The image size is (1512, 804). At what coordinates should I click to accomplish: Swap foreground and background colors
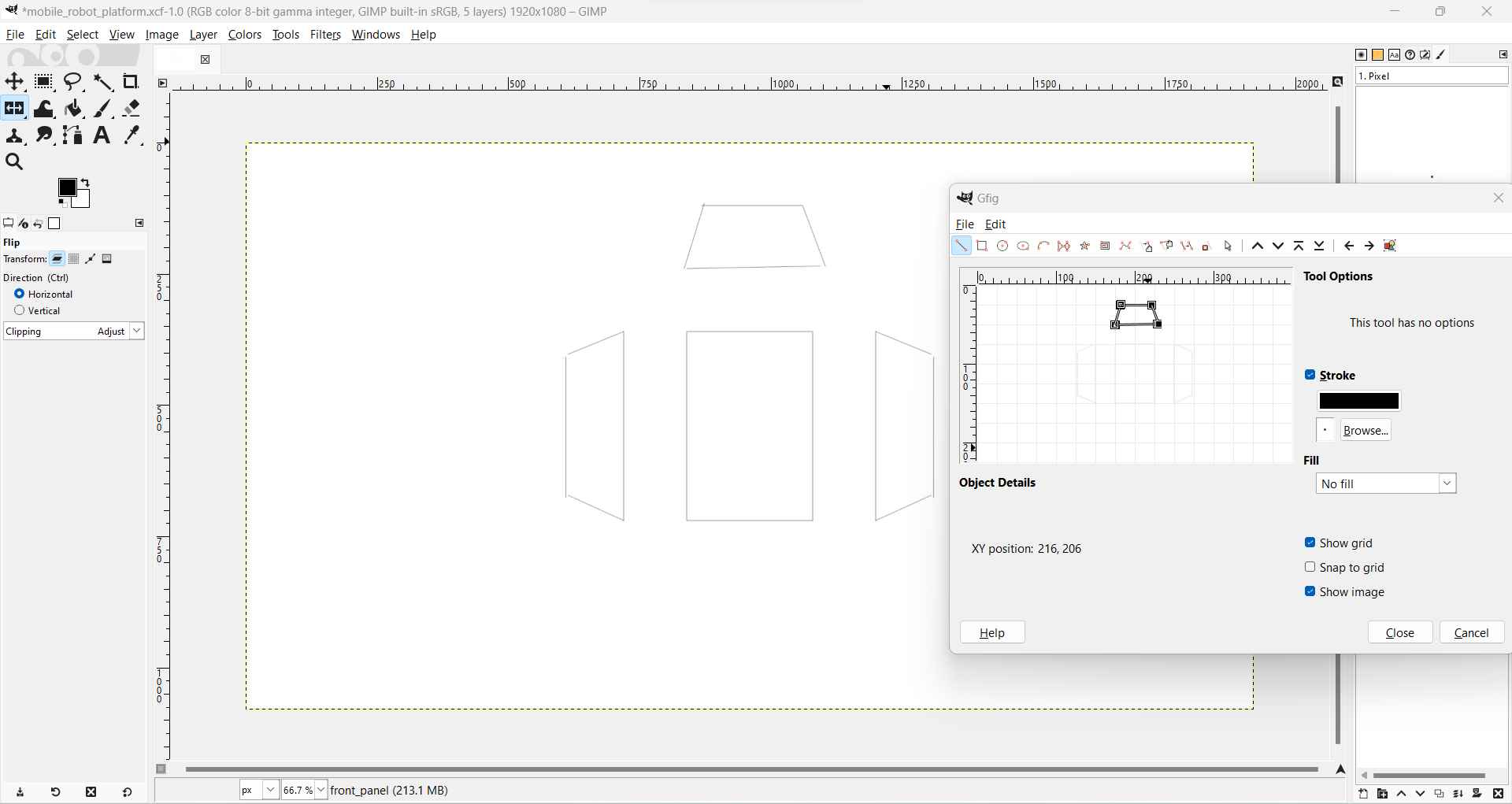coord(86,183)
